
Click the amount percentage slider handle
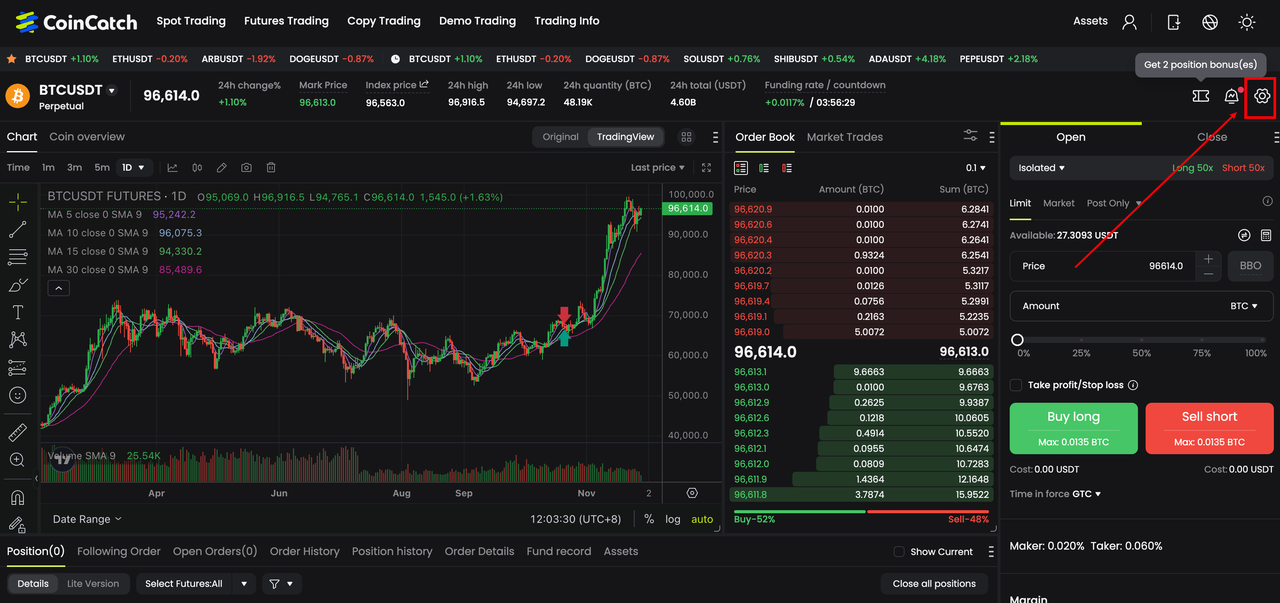[1017, 340]
